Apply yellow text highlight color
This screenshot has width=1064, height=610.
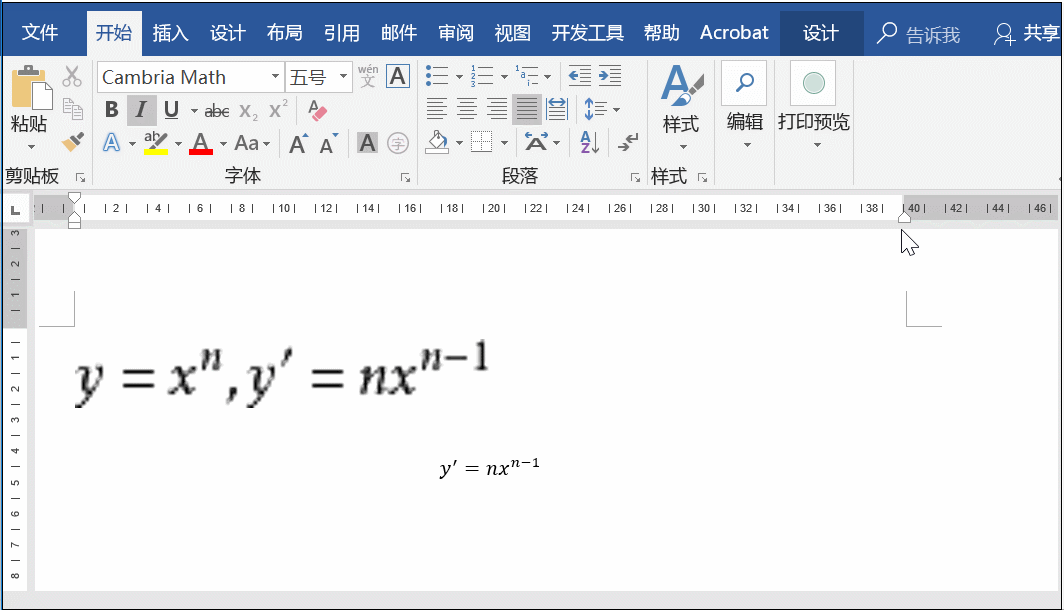[x=156, y=144]
